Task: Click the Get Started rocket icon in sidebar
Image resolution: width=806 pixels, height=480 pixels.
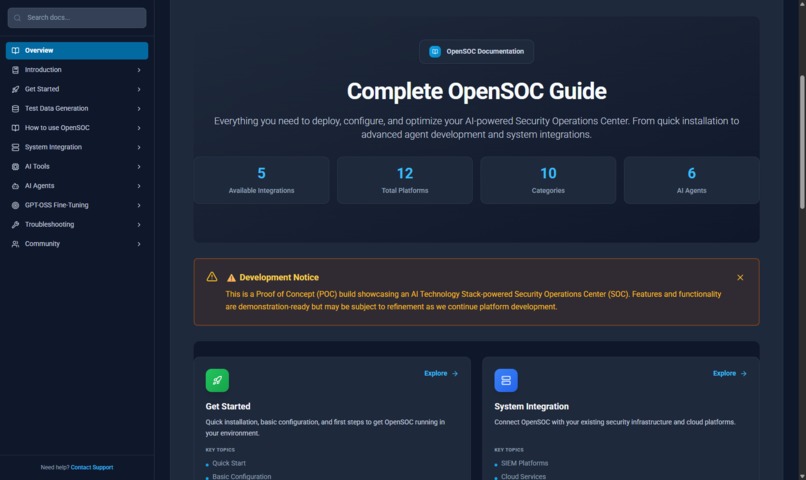Action: (x=15, y=89)
